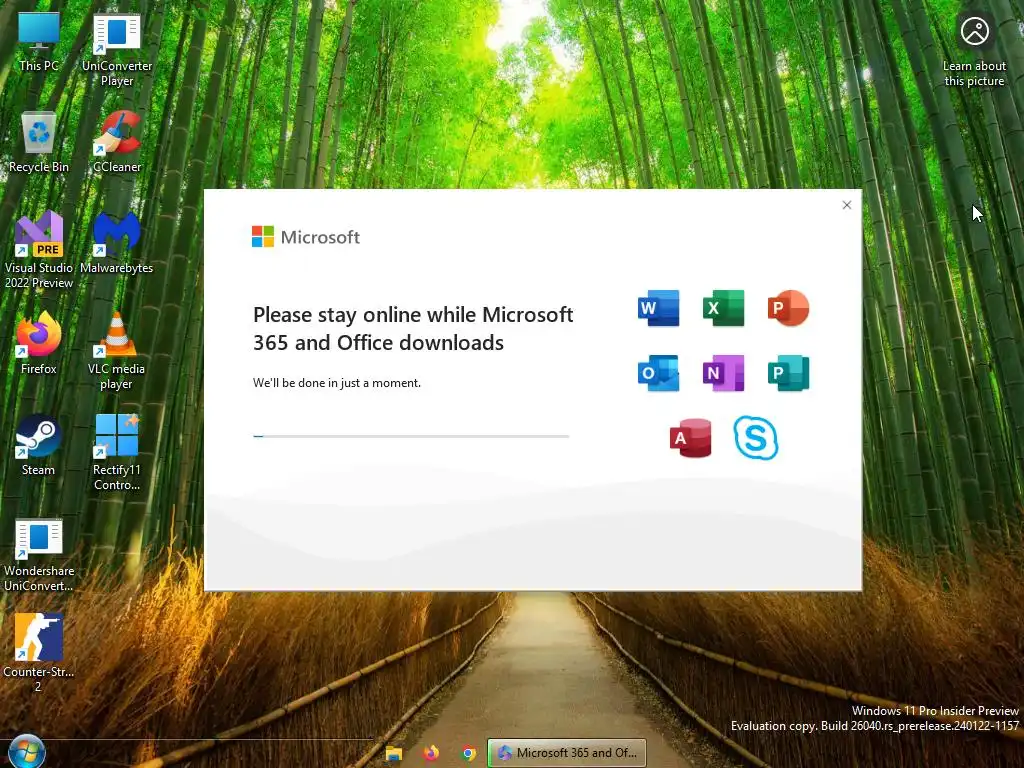The image size is (1024, 768).
Task: Select Wondershare UniConverter desktop shortcut
Action: click(39, 556)
